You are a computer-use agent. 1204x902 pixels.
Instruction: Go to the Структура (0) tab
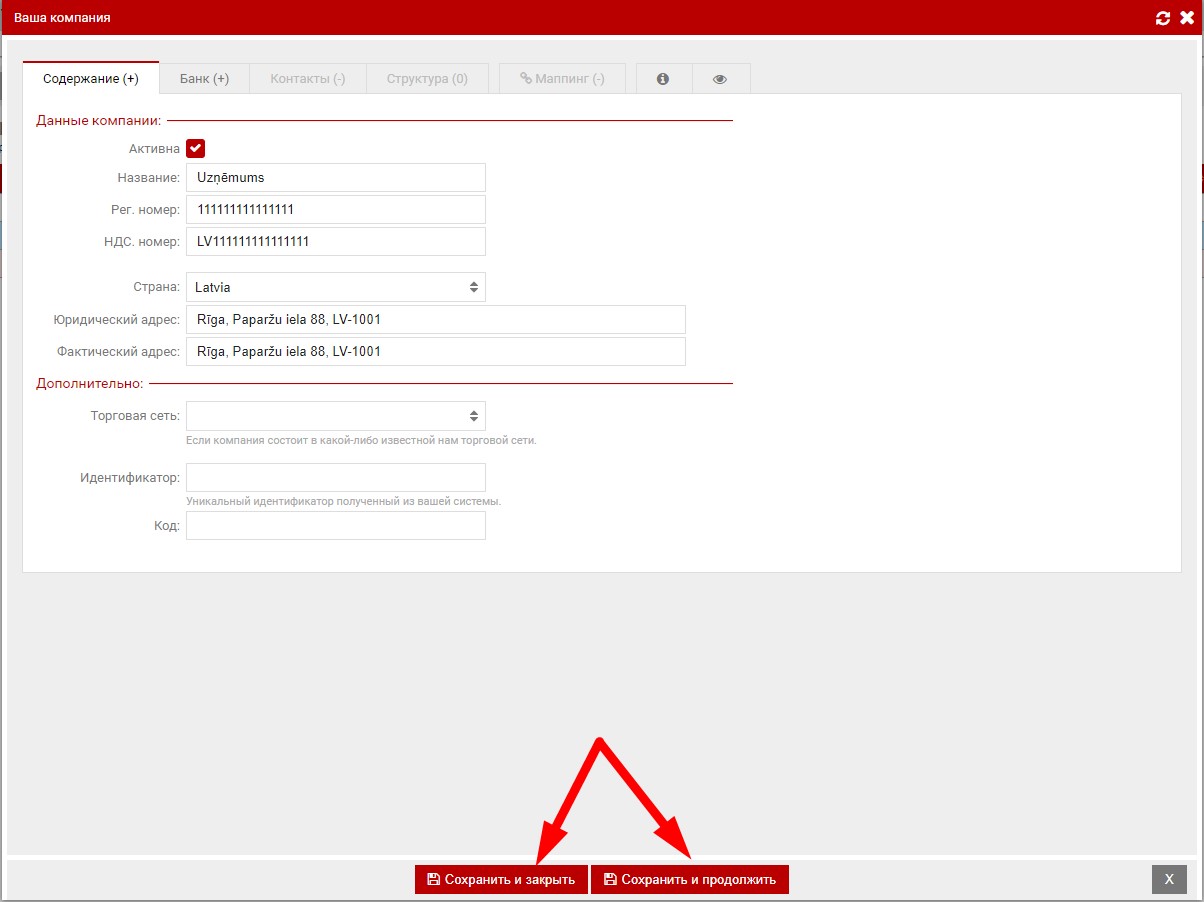[x=427, y=79]
